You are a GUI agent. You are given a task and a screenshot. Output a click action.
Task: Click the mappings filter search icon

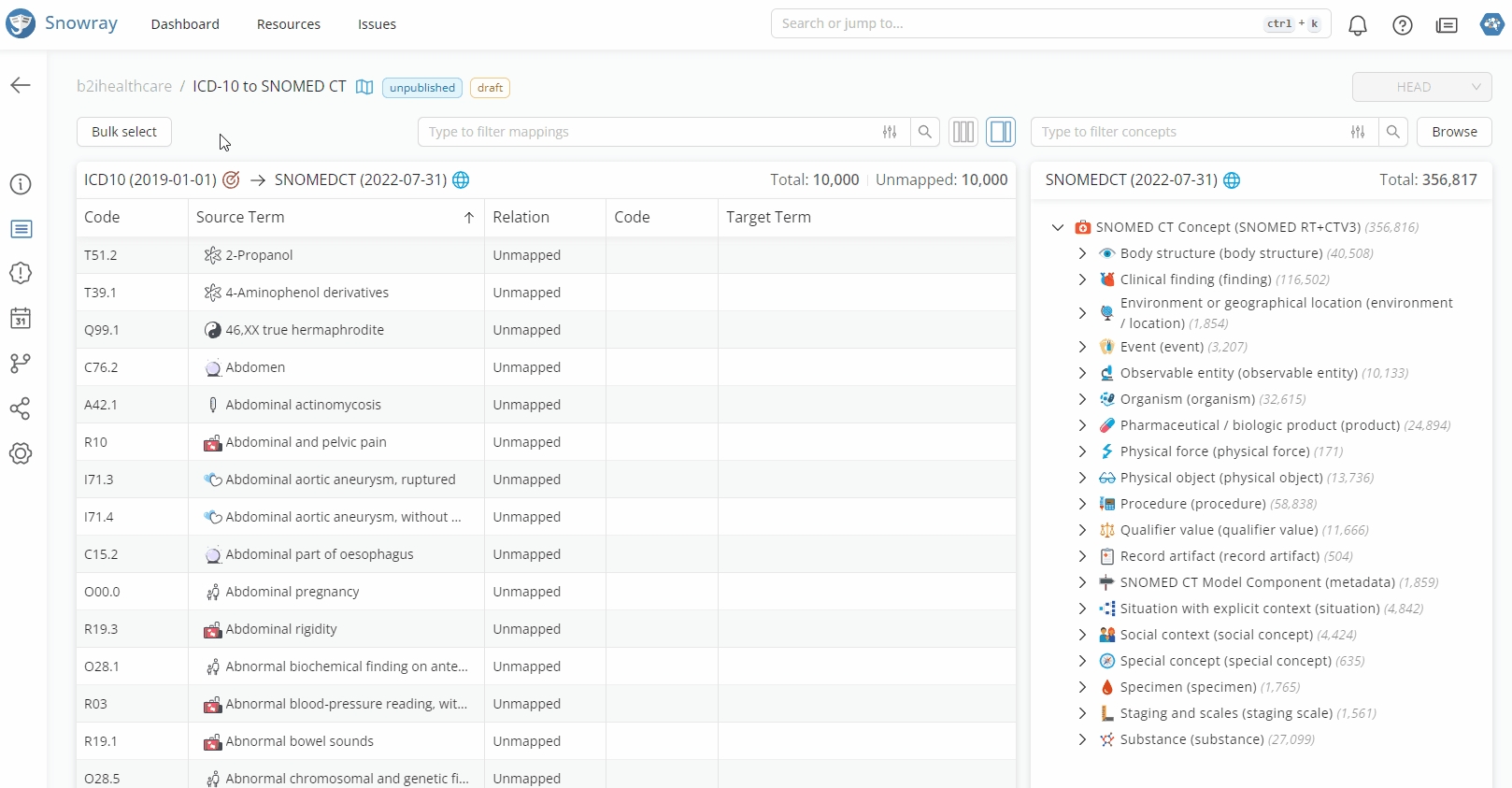(x=924, y=132)
